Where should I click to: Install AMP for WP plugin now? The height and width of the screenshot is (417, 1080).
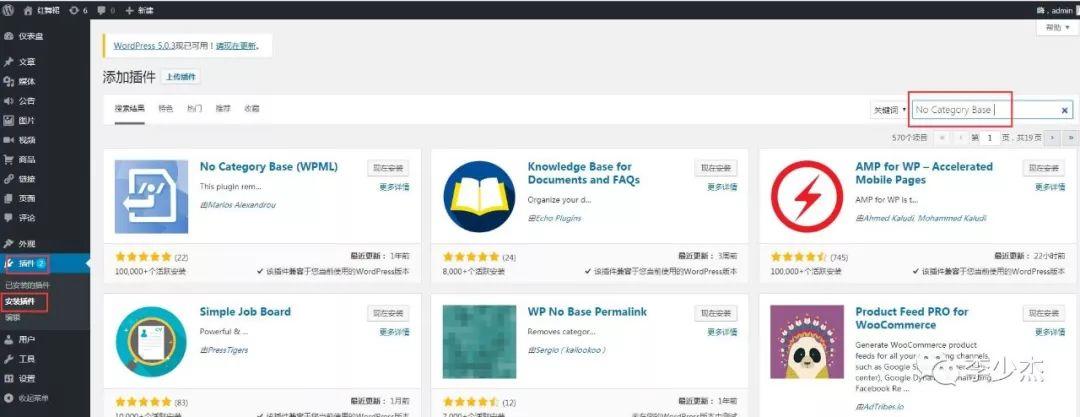(x=1043, y=168)
